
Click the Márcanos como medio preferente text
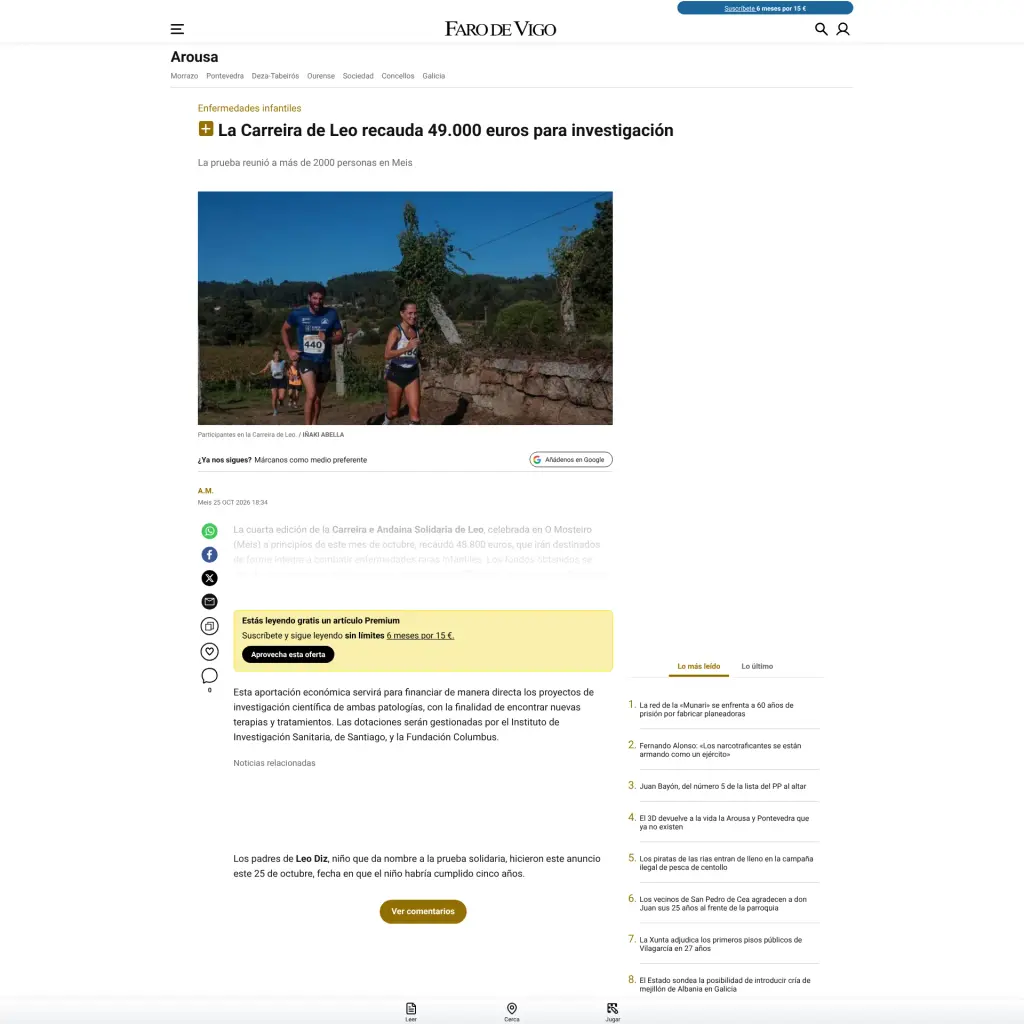pyautogui.click(x=310, y=460)
